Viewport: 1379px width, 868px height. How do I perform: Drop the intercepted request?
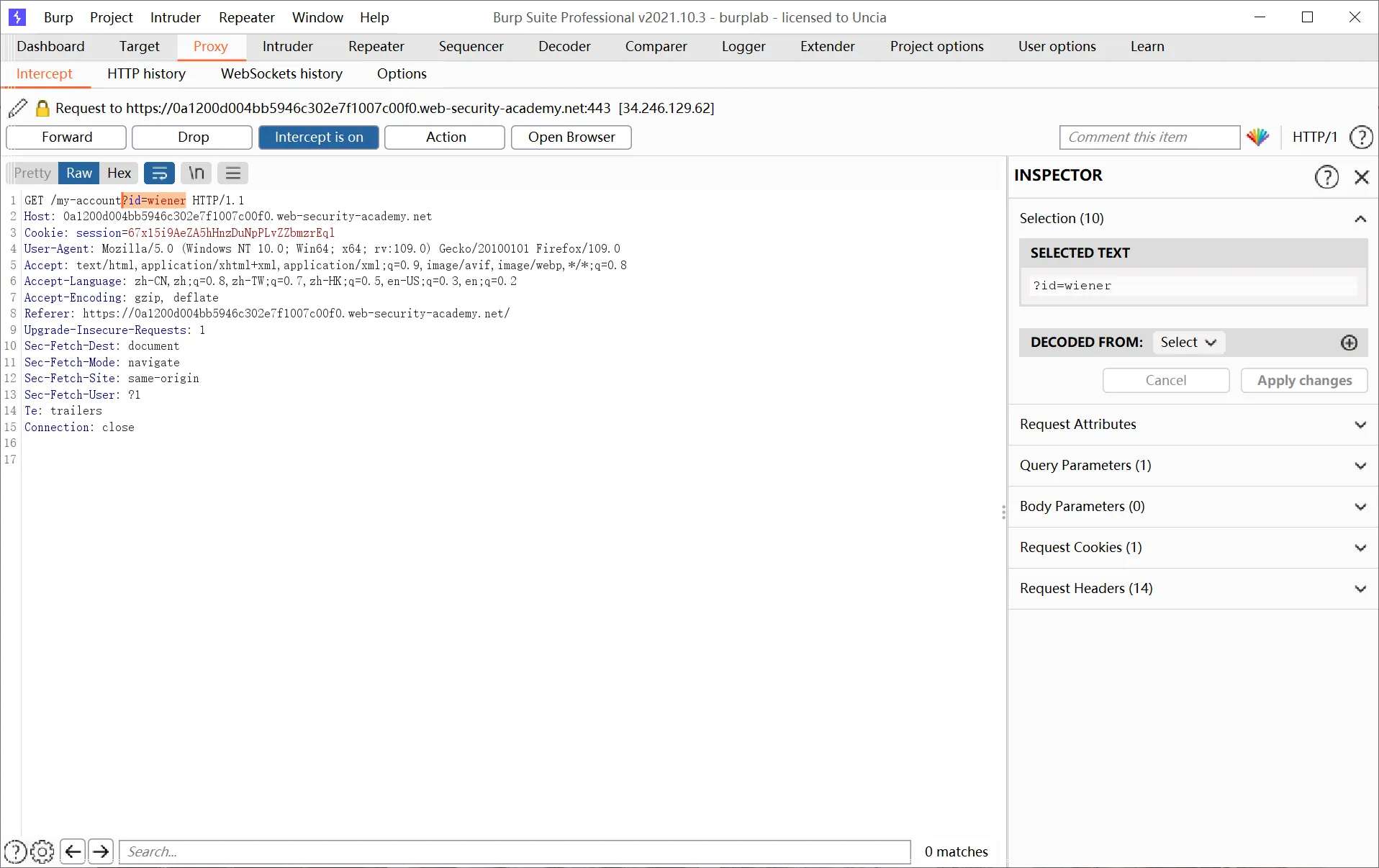tap(193, 137)
